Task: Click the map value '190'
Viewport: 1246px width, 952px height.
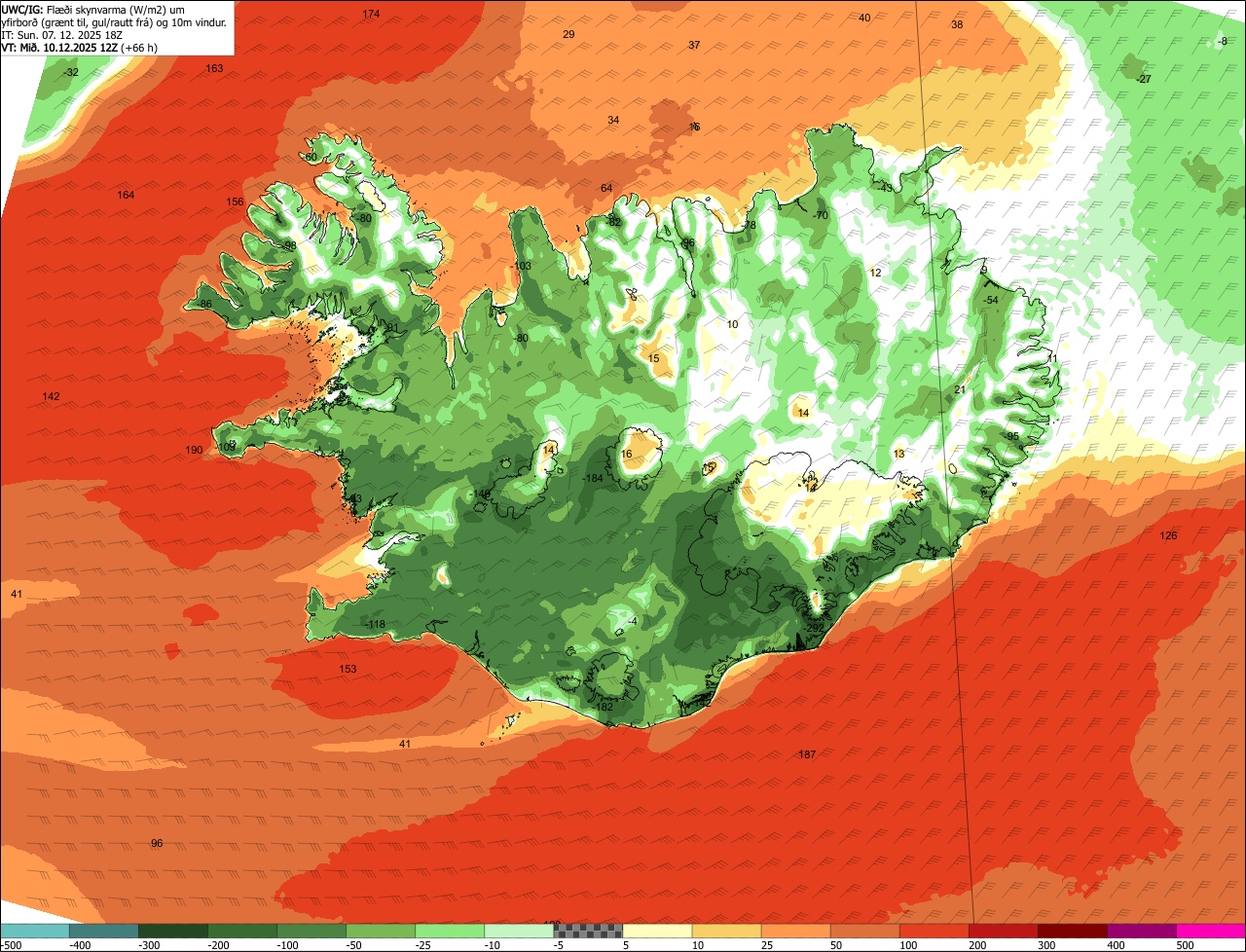Action: click(x=194, y=450)
